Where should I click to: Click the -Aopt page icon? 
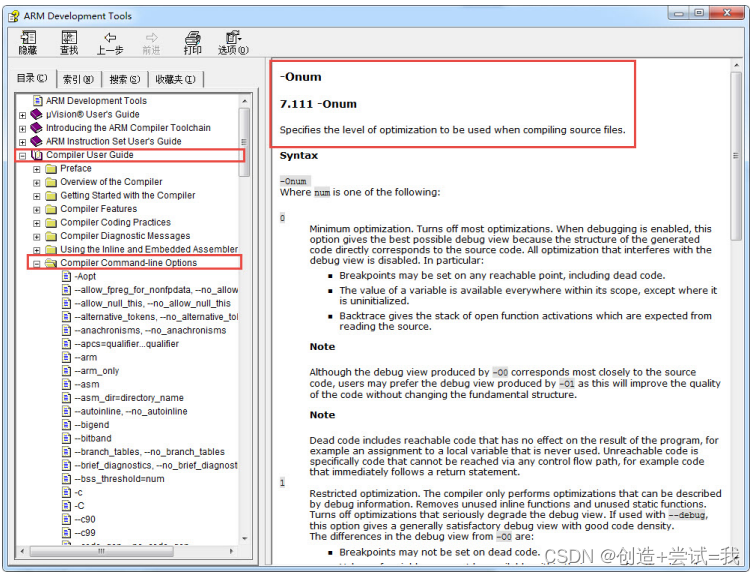pos(66,276)
